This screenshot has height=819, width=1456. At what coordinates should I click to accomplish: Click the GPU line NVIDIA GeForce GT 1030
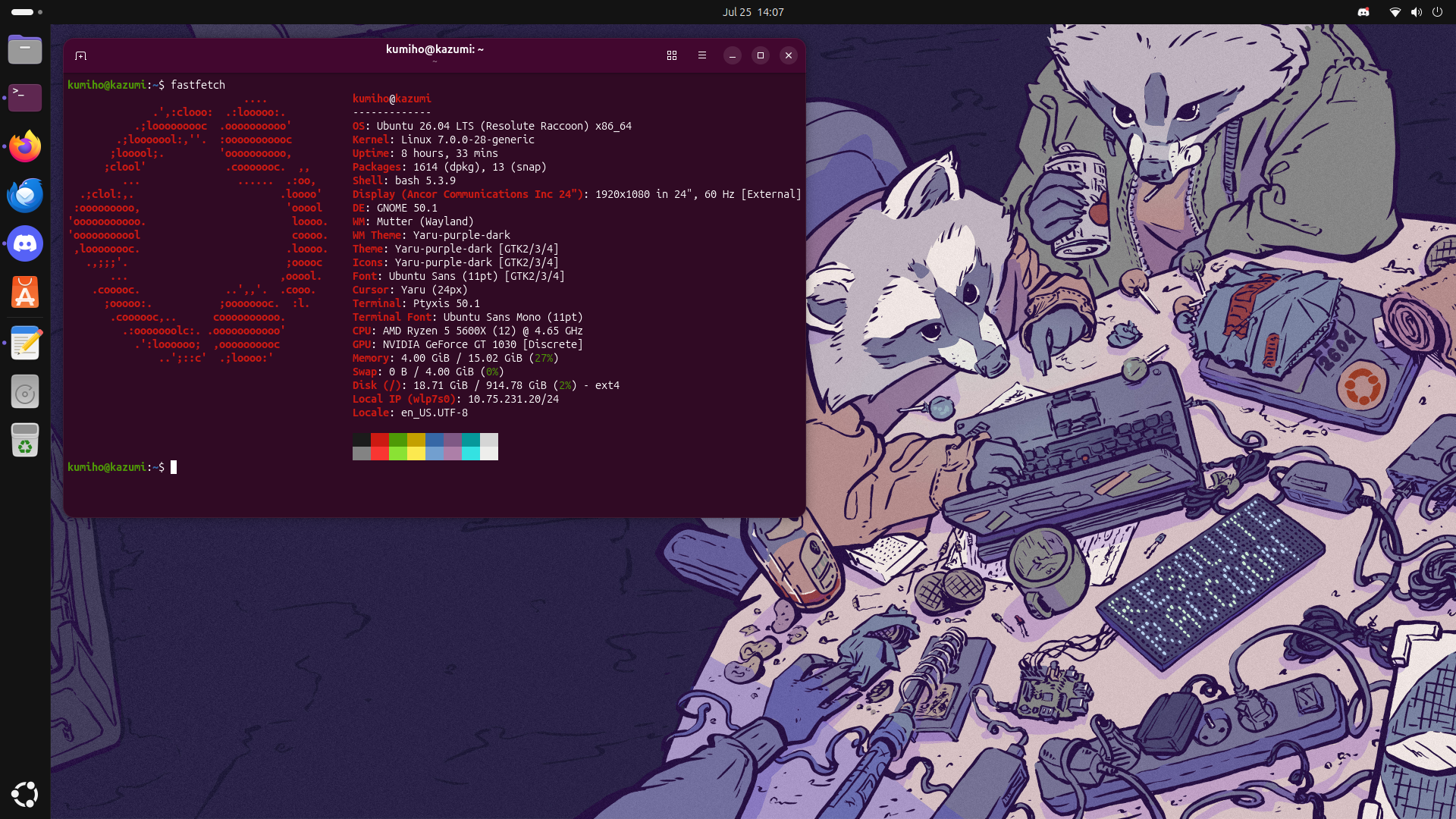point(468,344)
